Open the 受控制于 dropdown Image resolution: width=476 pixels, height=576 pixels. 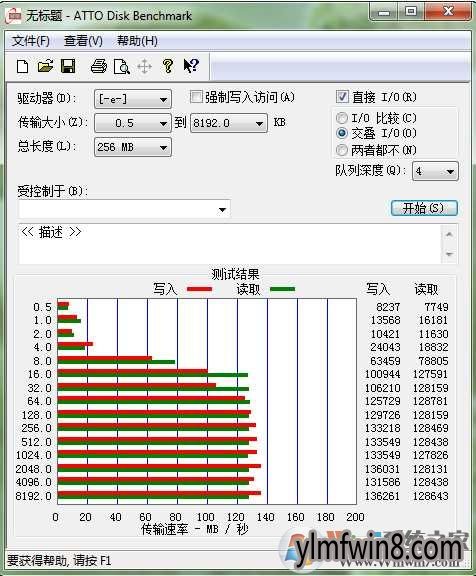124,209
